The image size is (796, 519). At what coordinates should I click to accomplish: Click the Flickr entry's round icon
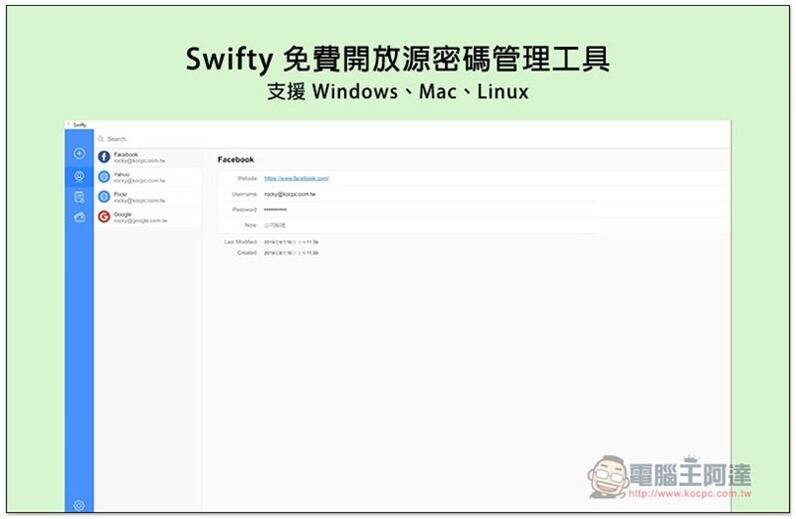pyautogui.click(x=104, y=197)
